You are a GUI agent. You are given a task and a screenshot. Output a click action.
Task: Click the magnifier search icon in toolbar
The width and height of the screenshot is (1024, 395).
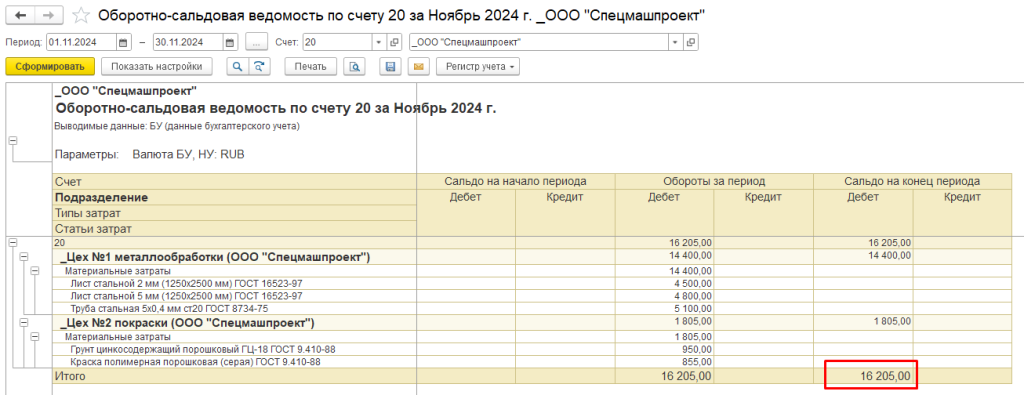tap(238, 67)
